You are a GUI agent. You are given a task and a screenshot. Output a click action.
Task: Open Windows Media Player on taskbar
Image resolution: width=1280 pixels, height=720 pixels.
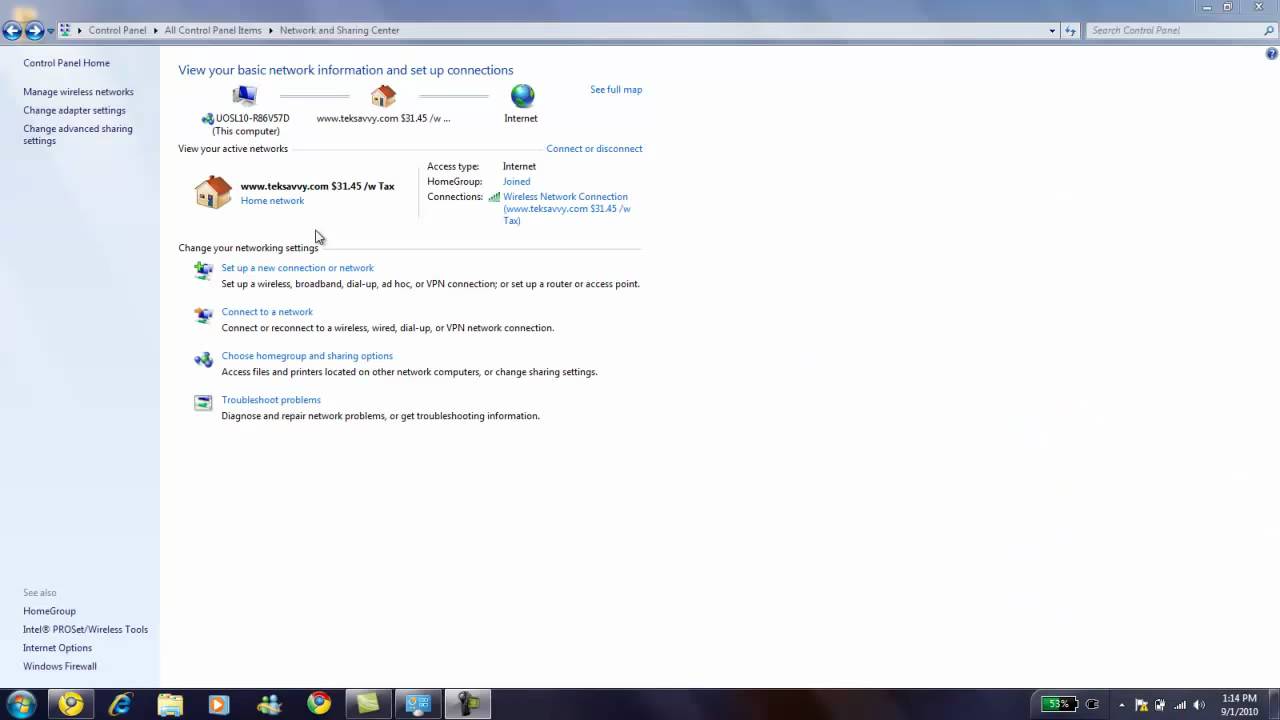(x=219, y=704)
